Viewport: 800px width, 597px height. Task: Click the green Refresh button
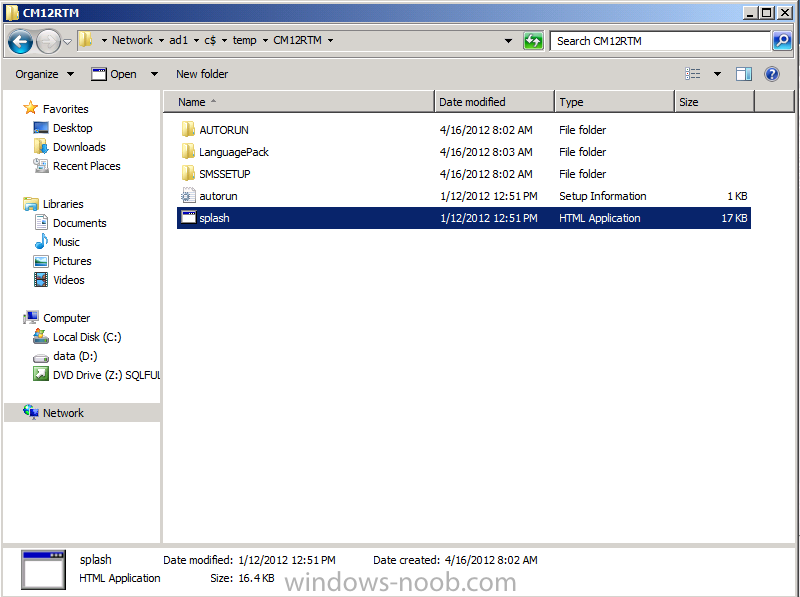[x=533, y=41]
